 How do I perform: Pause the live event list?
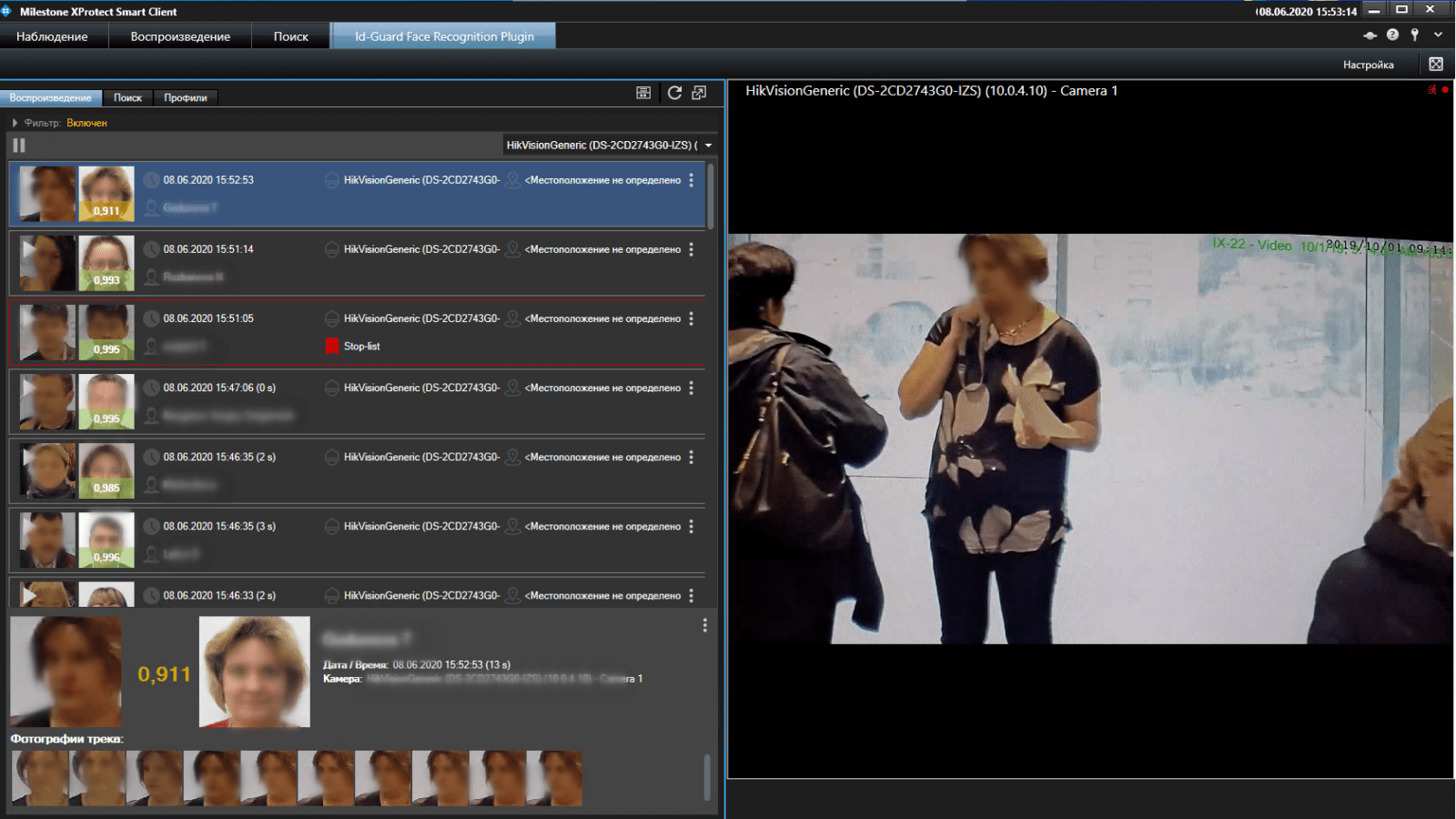coord(19,146)
